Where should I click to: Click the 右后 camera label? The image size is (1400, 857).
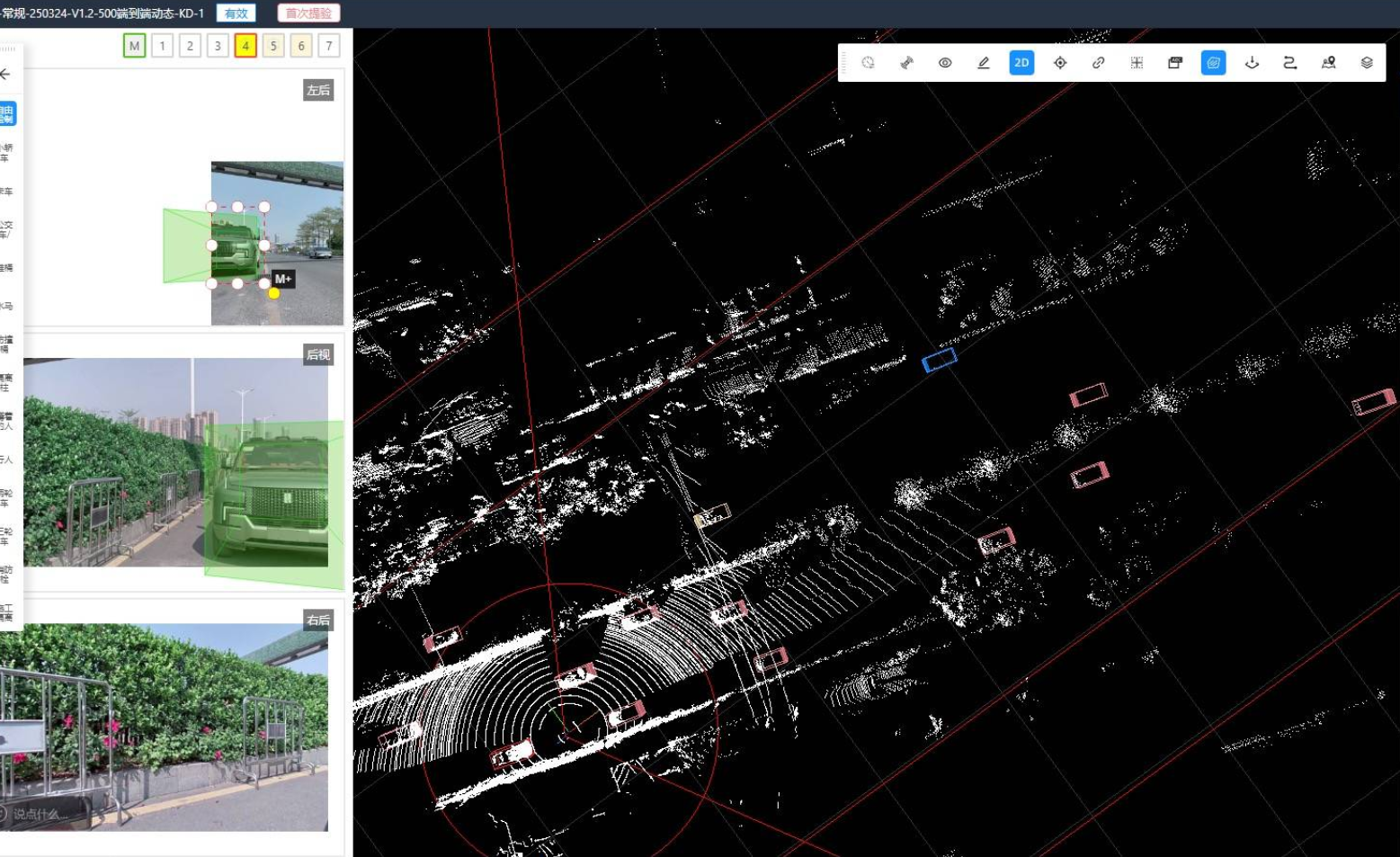[x=318, y=620]
